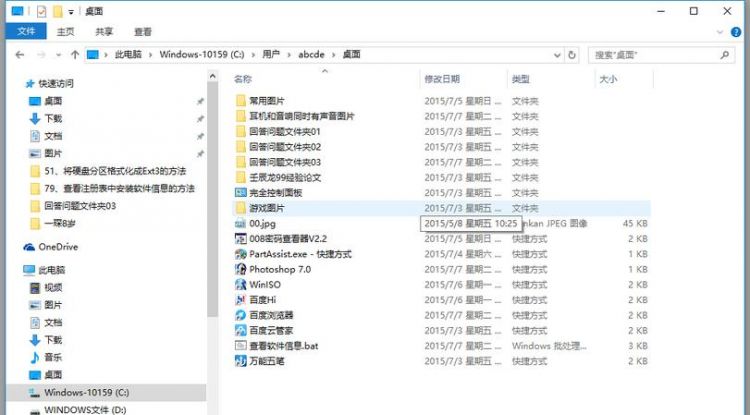Click the 百度Hi shortcut icon
750x415 pixels.
[x=240, y=300]
